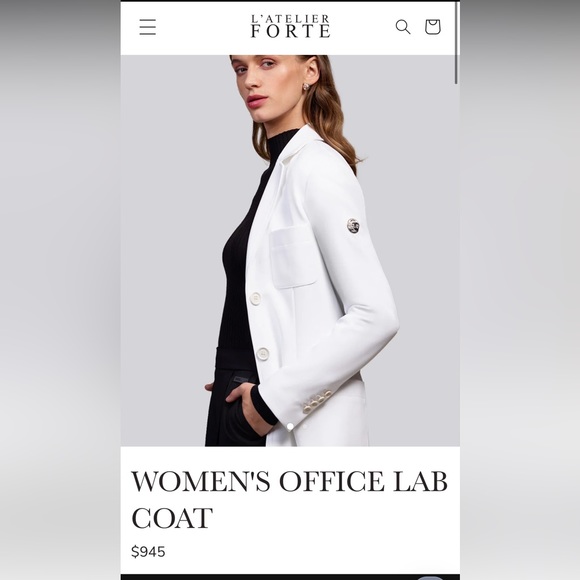580x580 pixels.
Task: Click the chest pocket of the coat
Action: [x=293, y=258]
